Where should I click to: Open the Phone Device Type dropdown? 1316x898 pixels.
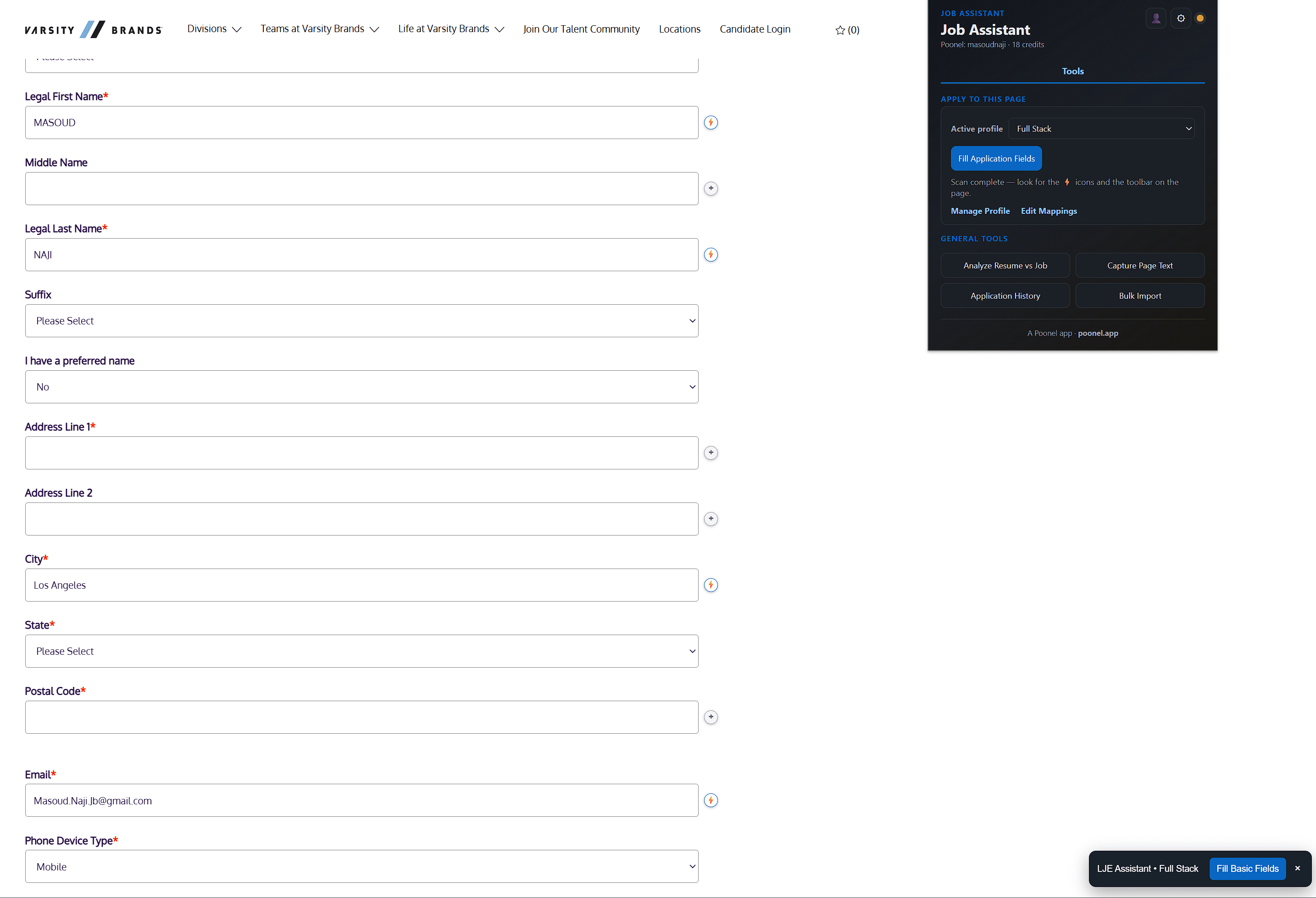pyautogui.click(x=361, y=866)
